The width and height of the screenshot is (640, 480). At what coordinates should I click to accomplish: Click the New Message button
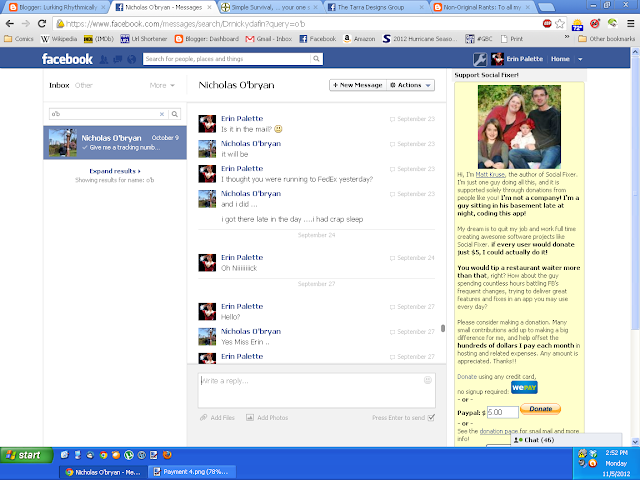358,85
